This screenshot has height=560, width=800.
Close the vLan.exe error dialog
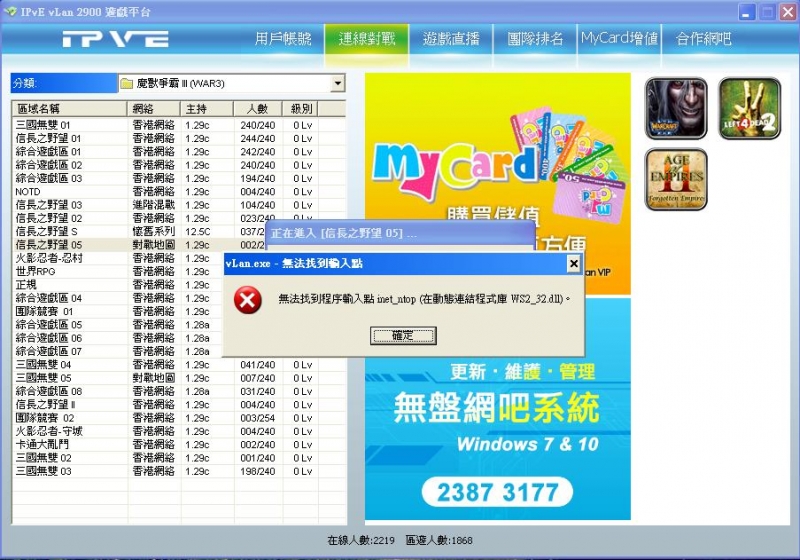(573, 263)
